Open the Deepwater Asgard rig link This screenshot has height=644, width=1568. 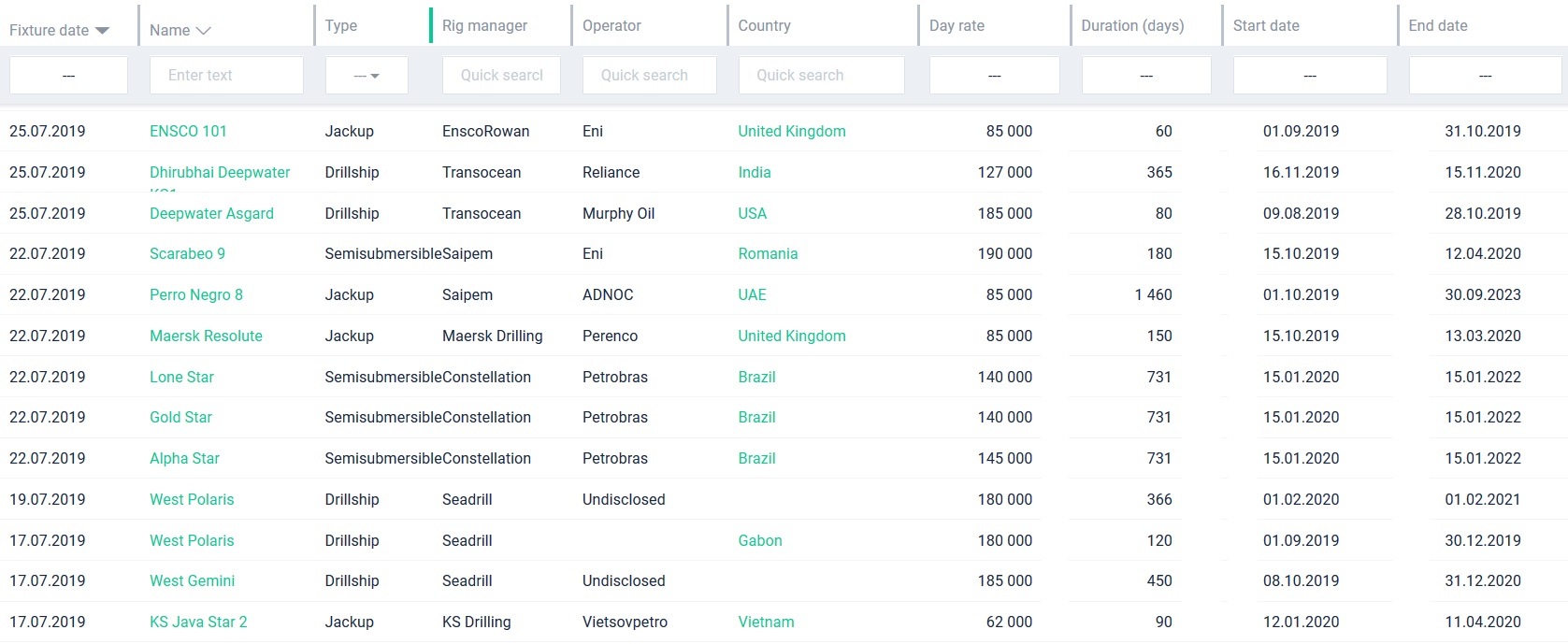coord(211,214)
